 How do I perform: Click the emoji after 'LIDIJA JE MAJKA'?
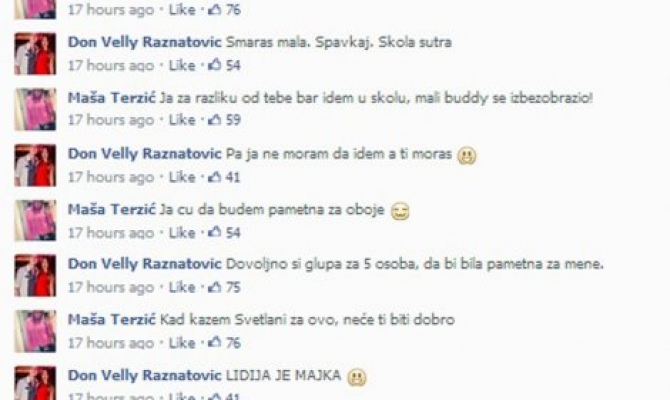tap(357, 377)
